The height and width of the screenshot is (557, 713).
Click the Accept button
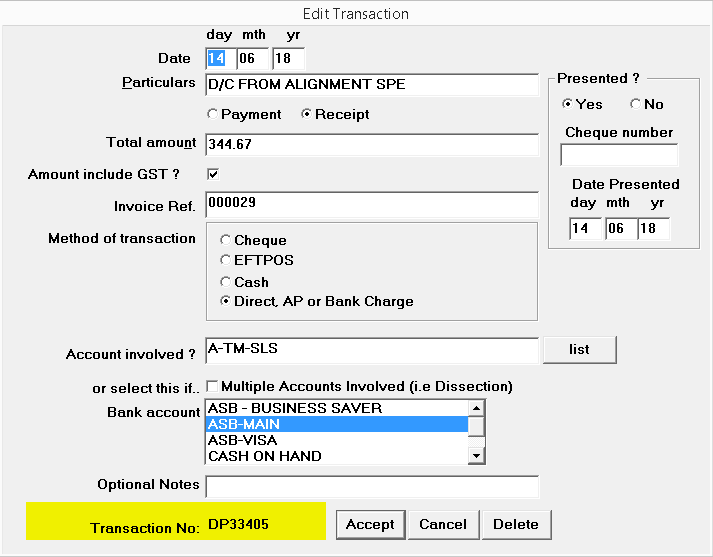click(x=371, y=525)
